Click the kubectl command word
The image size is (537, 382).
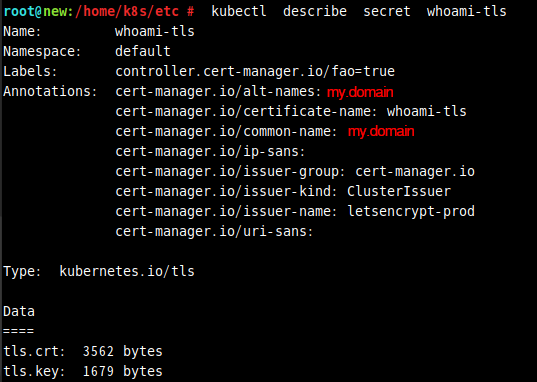coord(239,11)
